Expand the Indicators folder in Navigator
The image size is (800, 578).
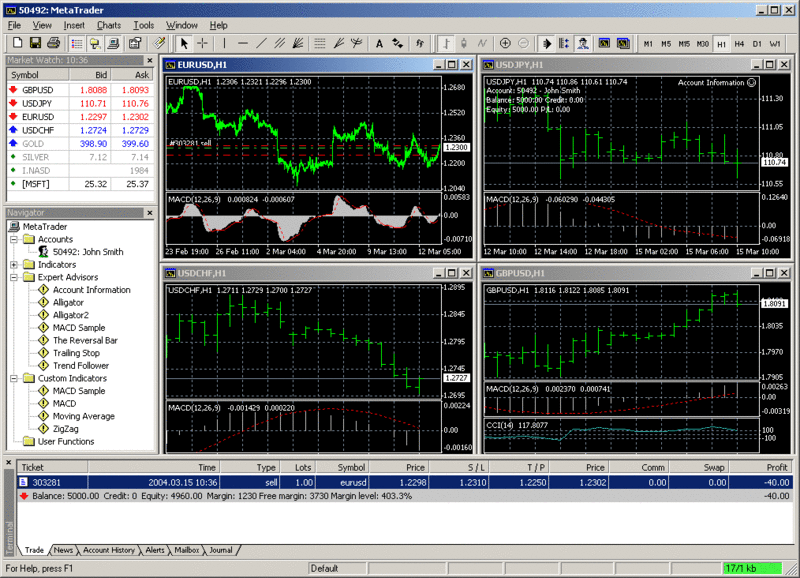pos(14,264)
